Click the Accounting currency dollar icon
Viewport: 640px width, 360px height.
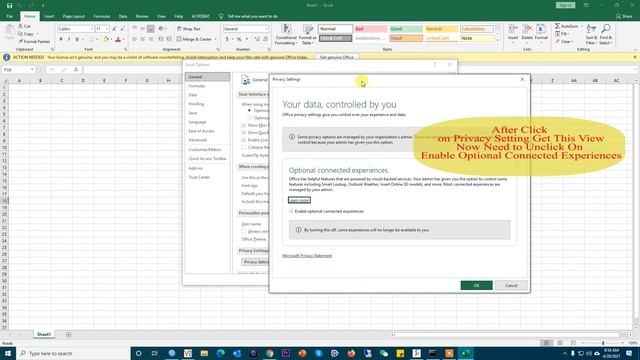(227, 39)
